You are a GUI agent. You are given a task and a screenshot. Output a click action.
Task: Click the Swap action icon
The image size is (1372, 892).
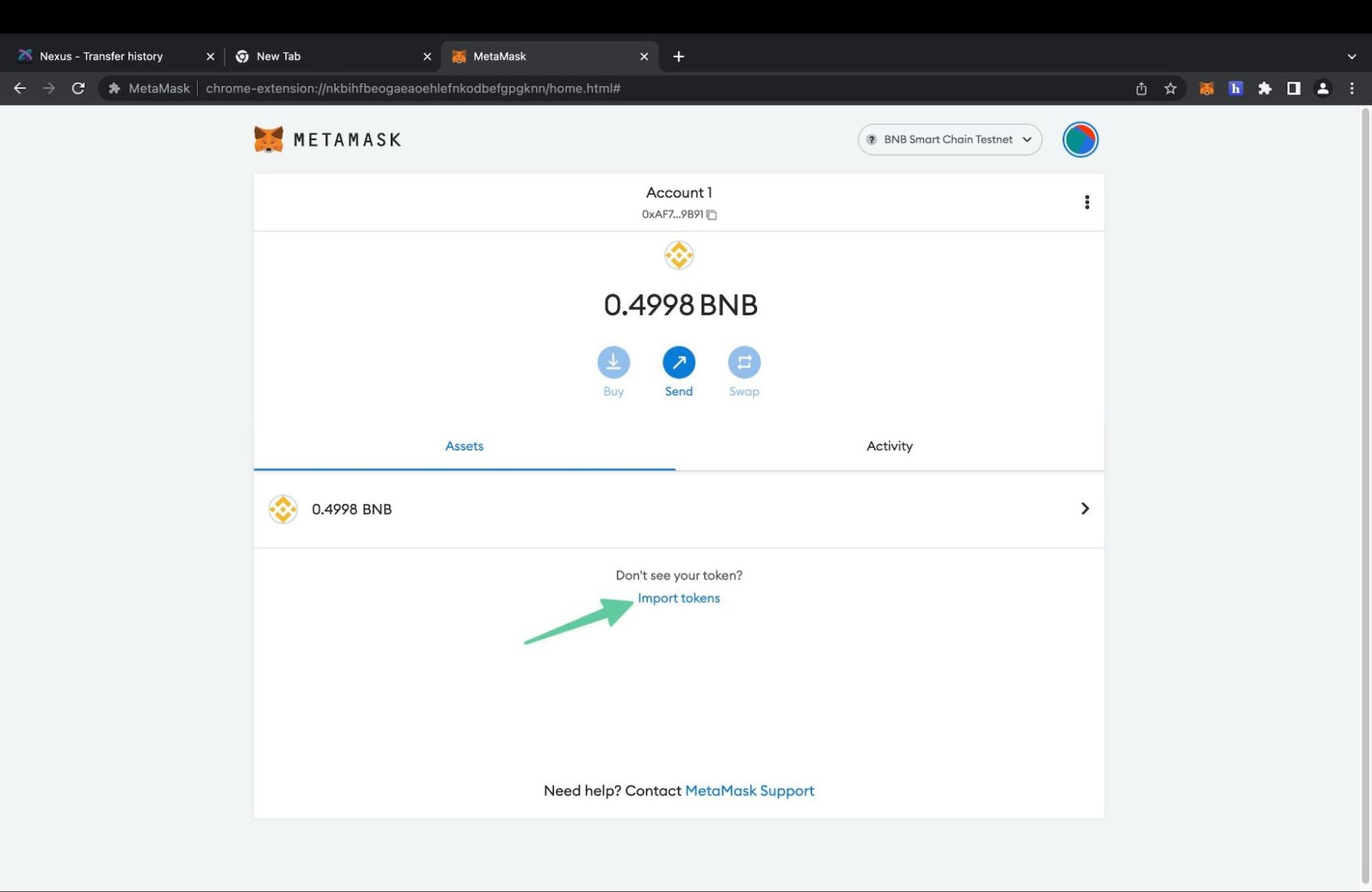(744, 362)
